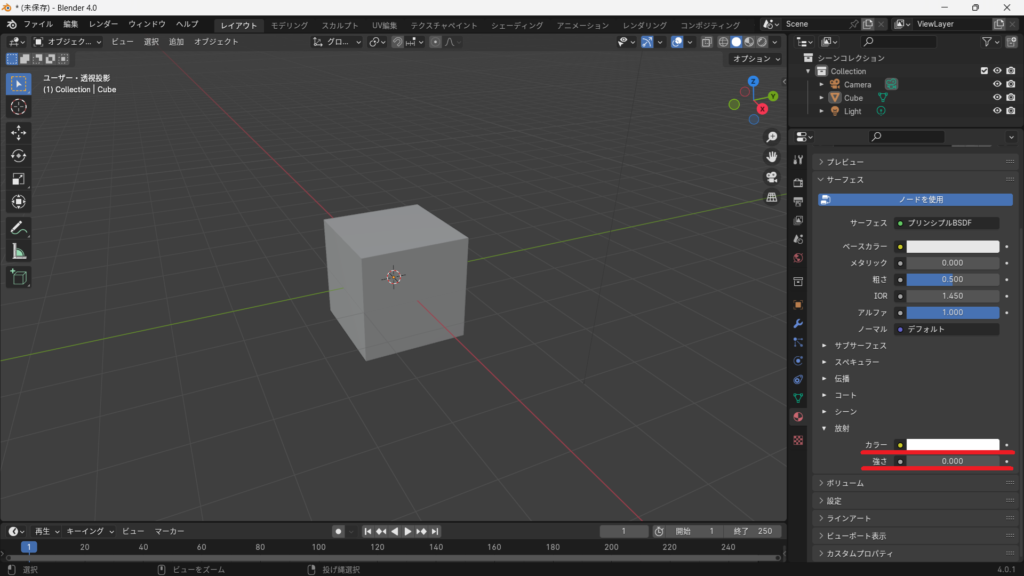Screen dimensions: 1024x576
Task: Adjust the 粗さ slider at 0.500
Action: tap(952, 280)
